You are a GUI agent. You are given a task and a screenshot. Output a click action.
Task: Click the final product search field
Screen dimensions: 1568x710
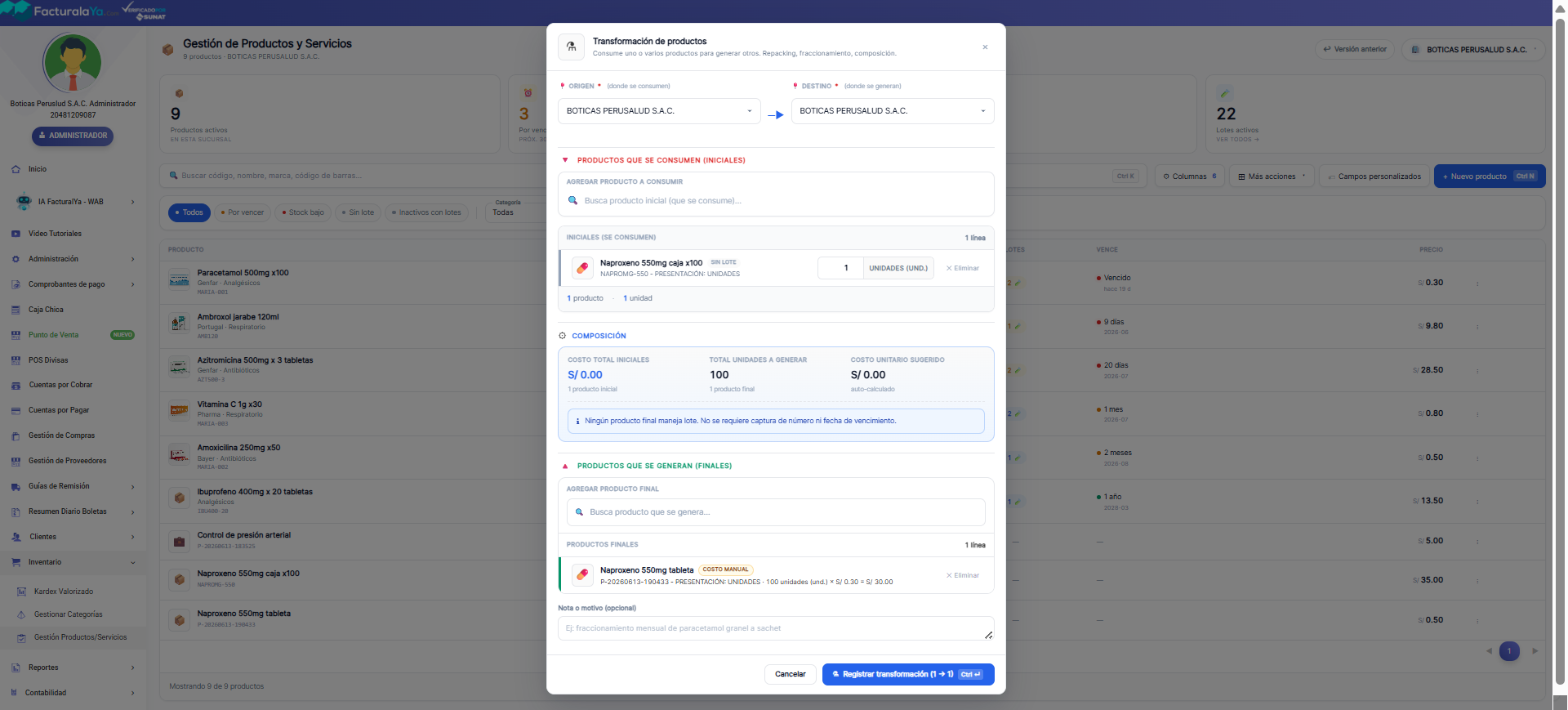tap(776, 512)
